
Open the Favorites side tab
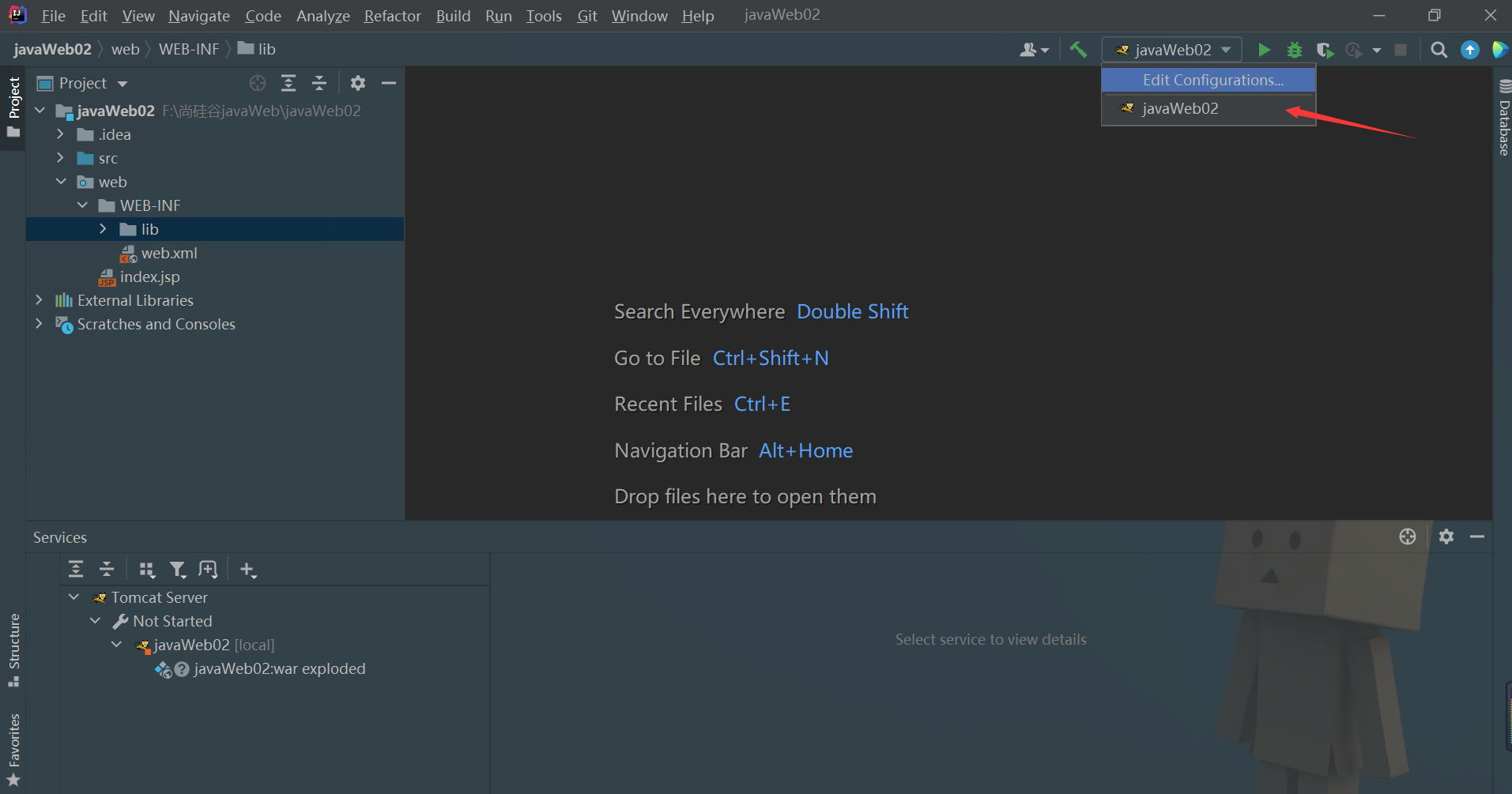[13, 749]
